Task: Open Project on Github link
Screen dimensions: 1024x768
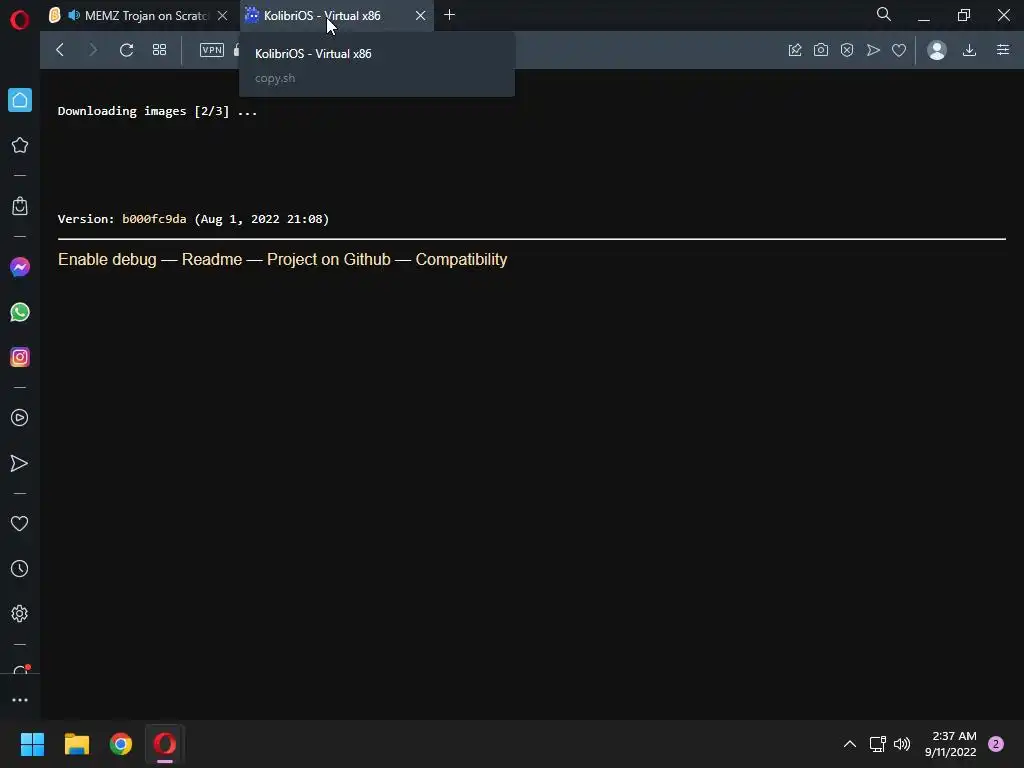Action: [328, 259]
